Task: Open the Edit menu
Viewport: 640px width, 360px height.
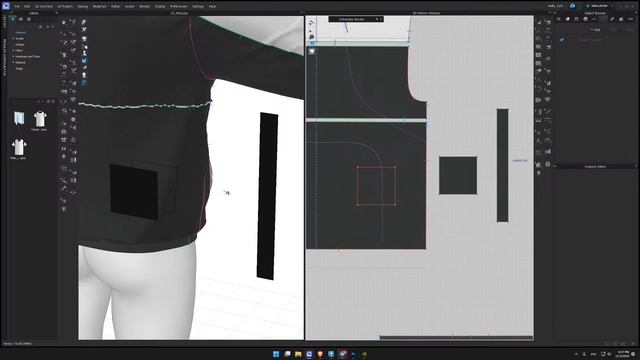Action: (x=27, y=7)
